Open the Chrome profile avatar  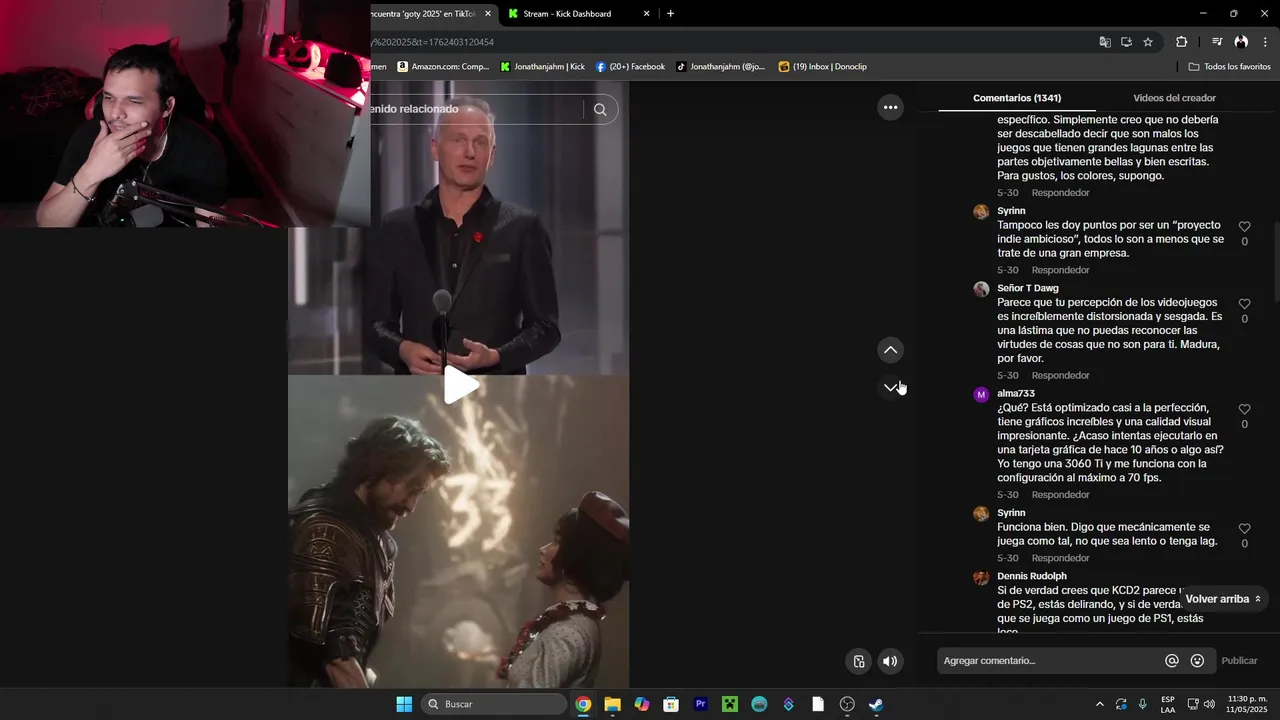tap(1241, 42)
